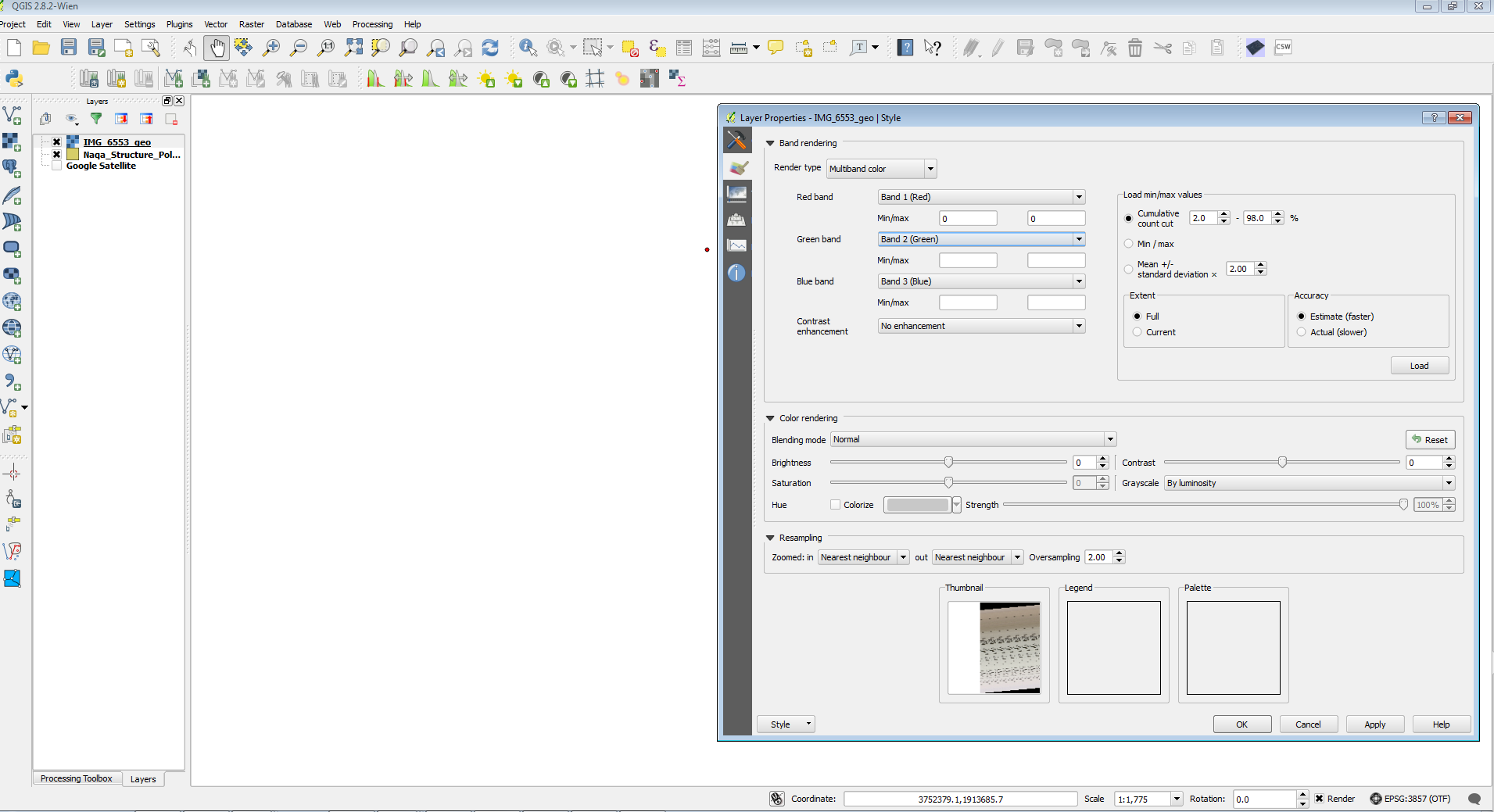The width and height of the screenshot is (1494, 812).
Task: Open the Style button menu
Action: click(x=786, y=724)
